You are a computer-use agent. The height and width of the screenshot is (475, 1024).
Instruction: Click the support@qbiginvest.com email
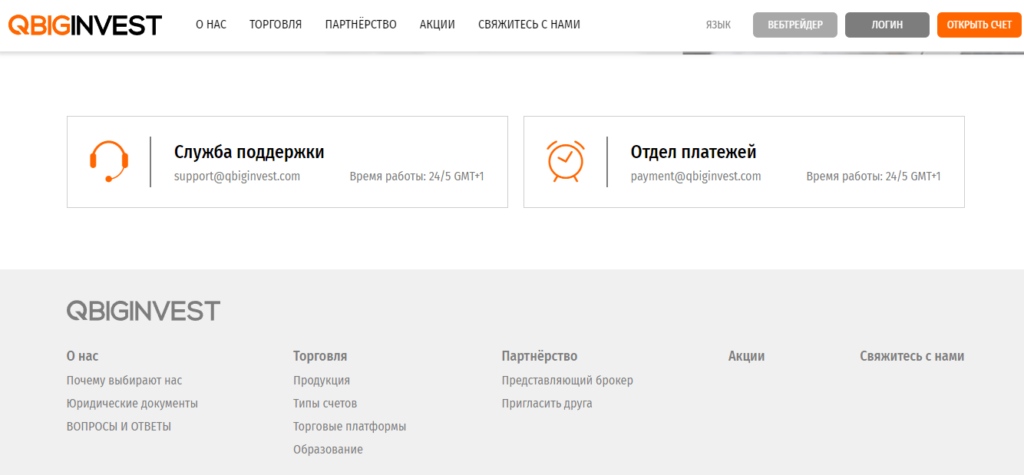tap(237, 176)
